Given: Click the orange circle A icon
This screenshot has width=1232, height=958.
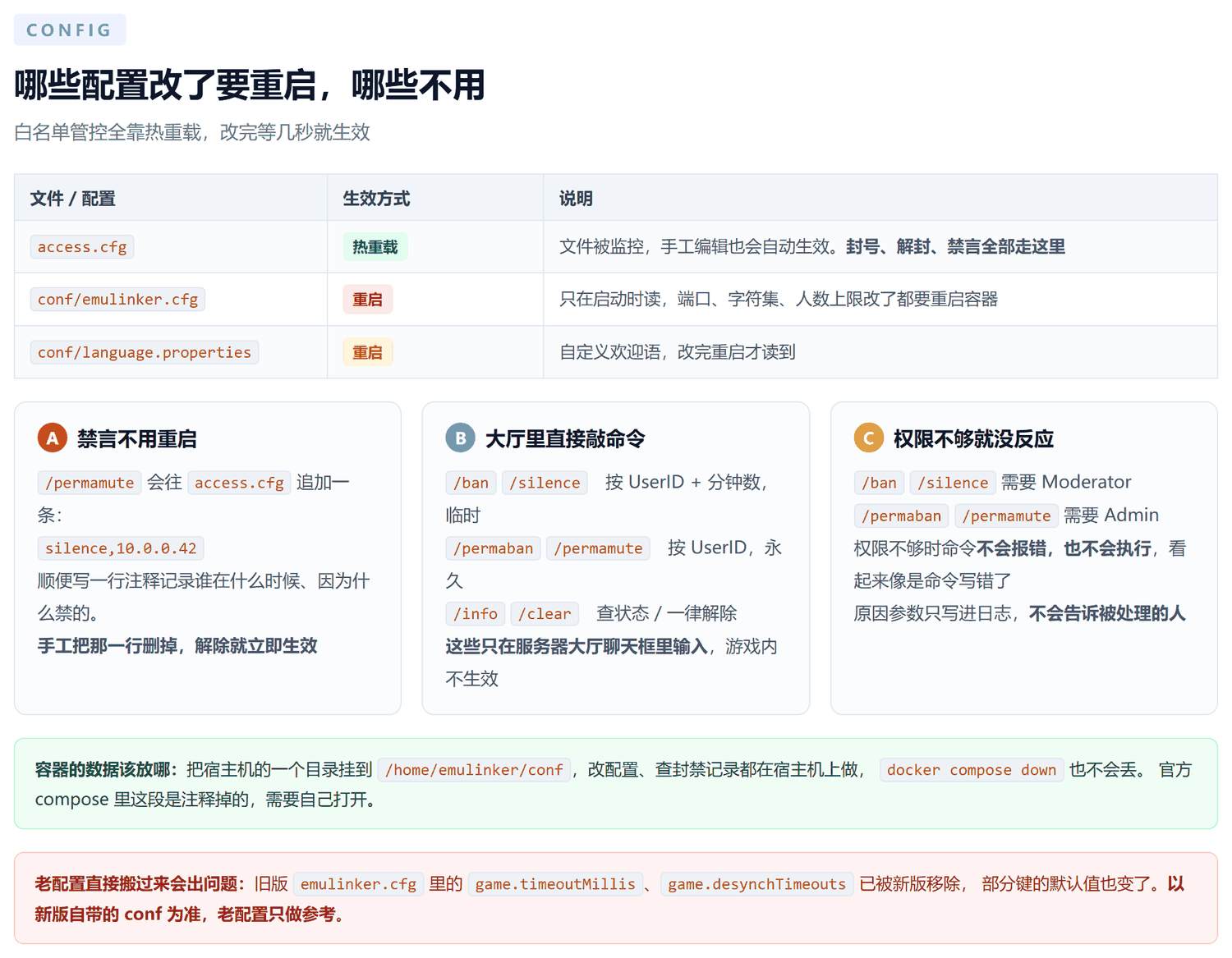Looking at the screenshot, I should (52, 438).
